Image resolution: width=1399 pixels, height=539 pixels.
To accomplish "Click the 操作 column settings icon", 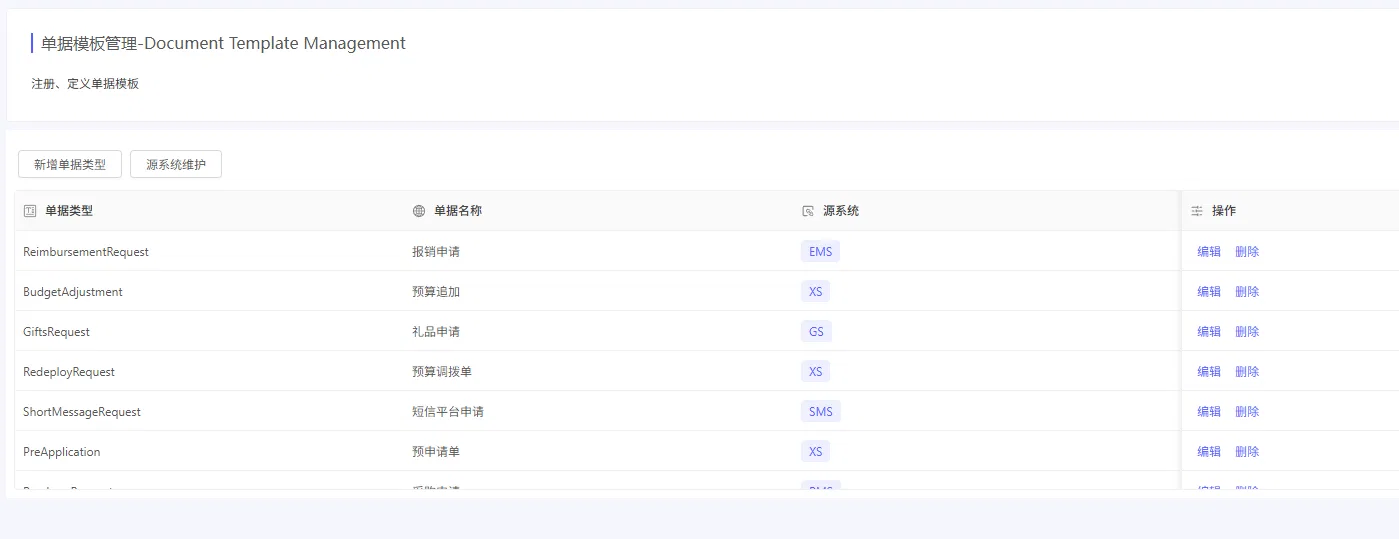I will (x=1197, y=211).
